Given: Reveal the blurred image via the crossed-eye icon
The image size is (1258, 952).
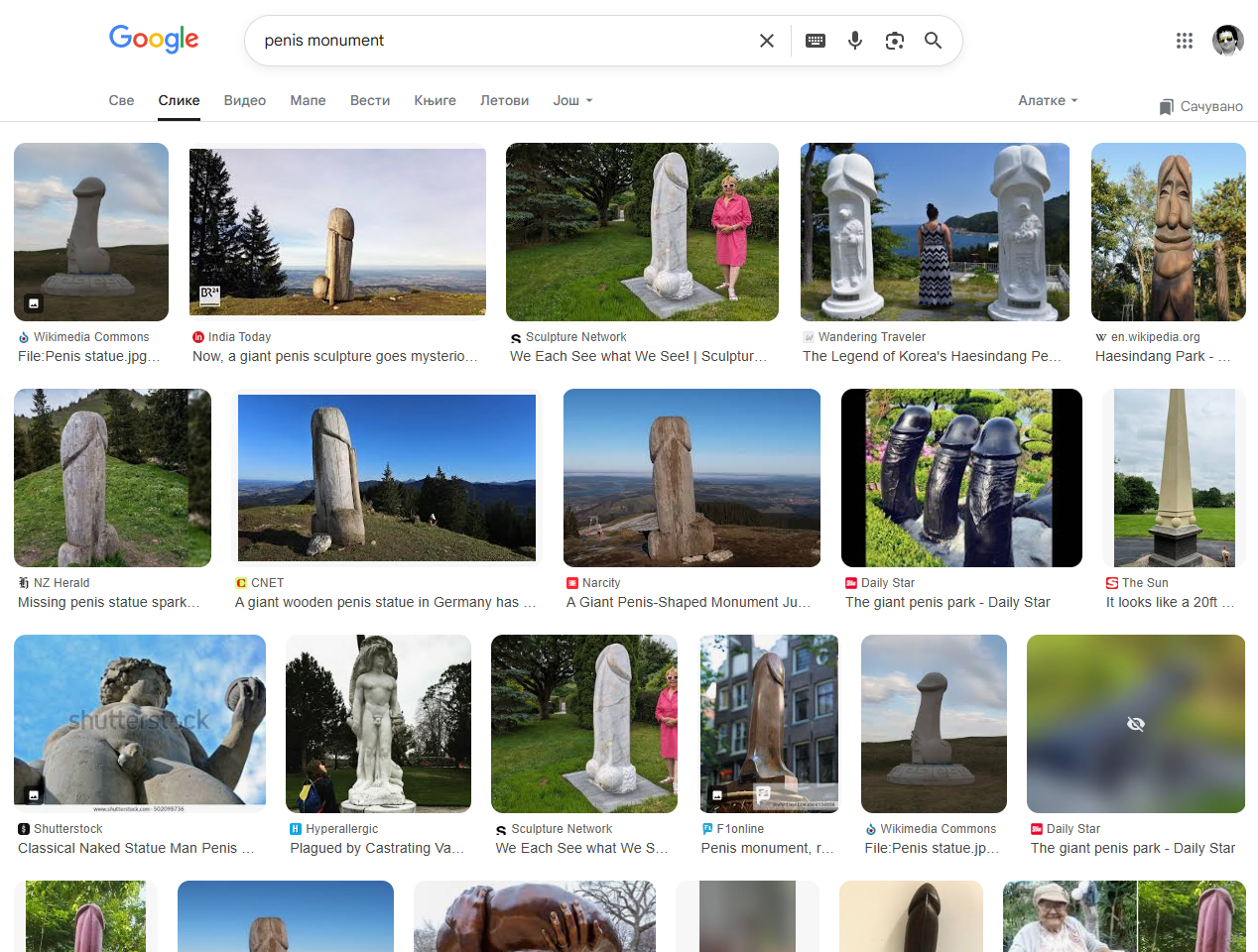Looking at the screenshot, I should [1136, 724].
